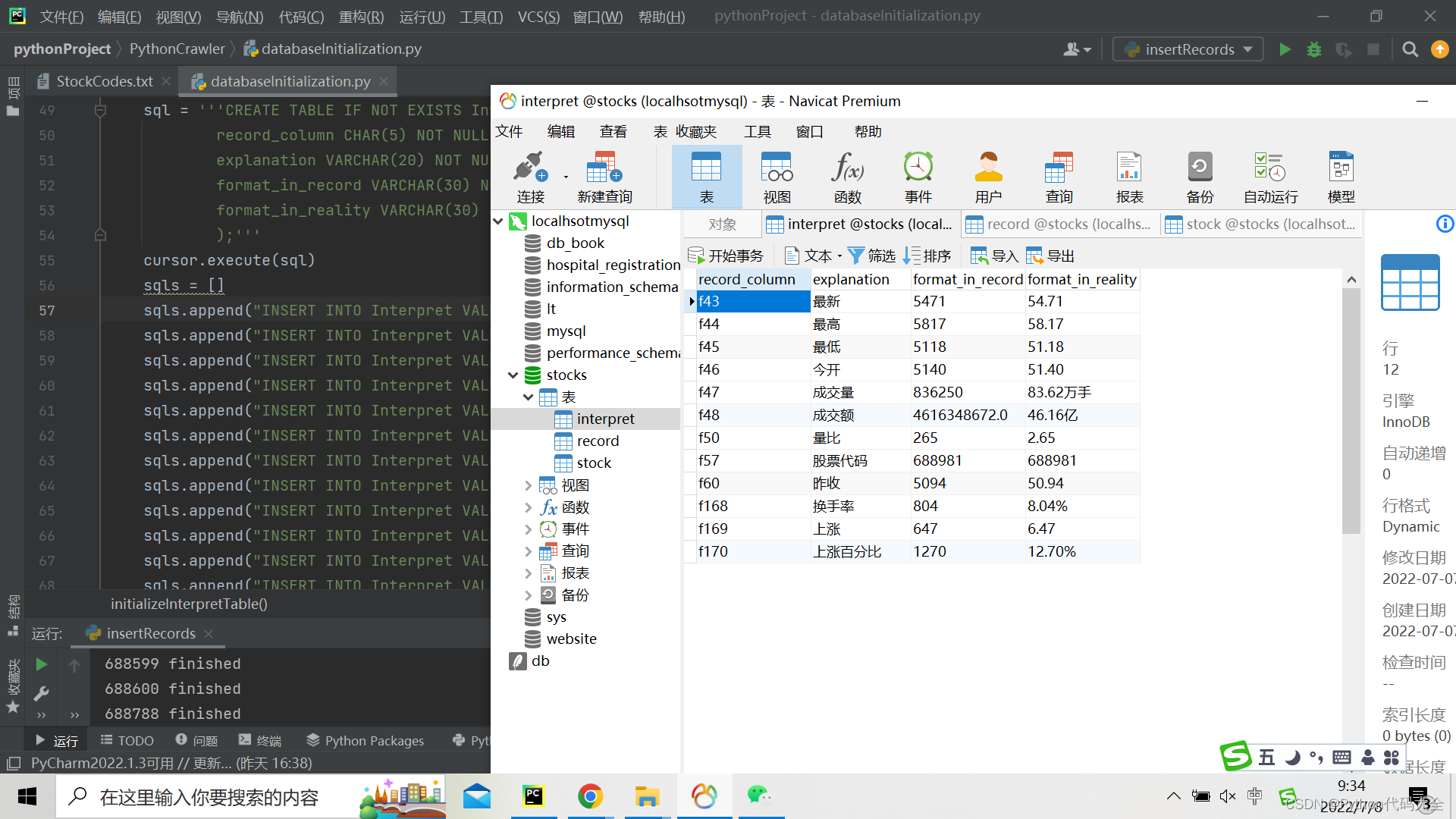Collapse the localhsotmysql connection node
The image size is (1456, 819).
pyautogui.click(x=498, y=221)
